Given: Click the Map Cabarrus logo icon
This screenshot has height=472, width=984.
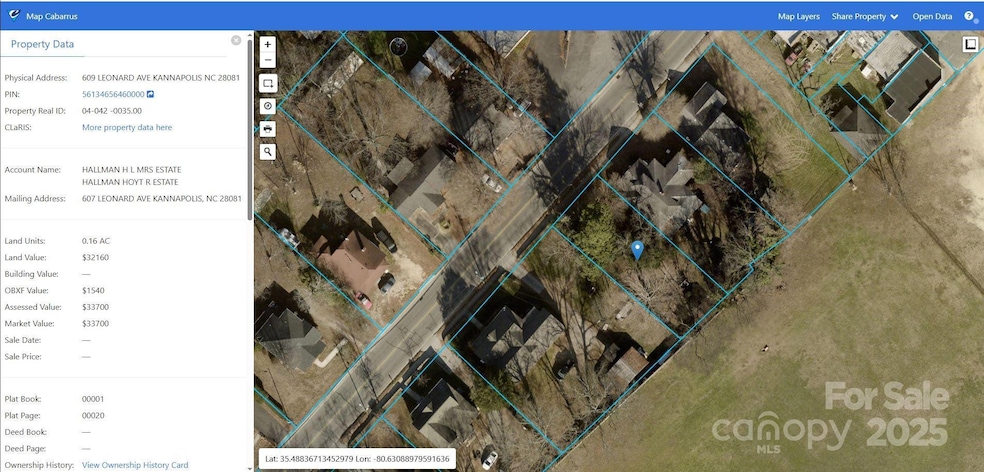Looking at the screenshot, I should point(12,16).
